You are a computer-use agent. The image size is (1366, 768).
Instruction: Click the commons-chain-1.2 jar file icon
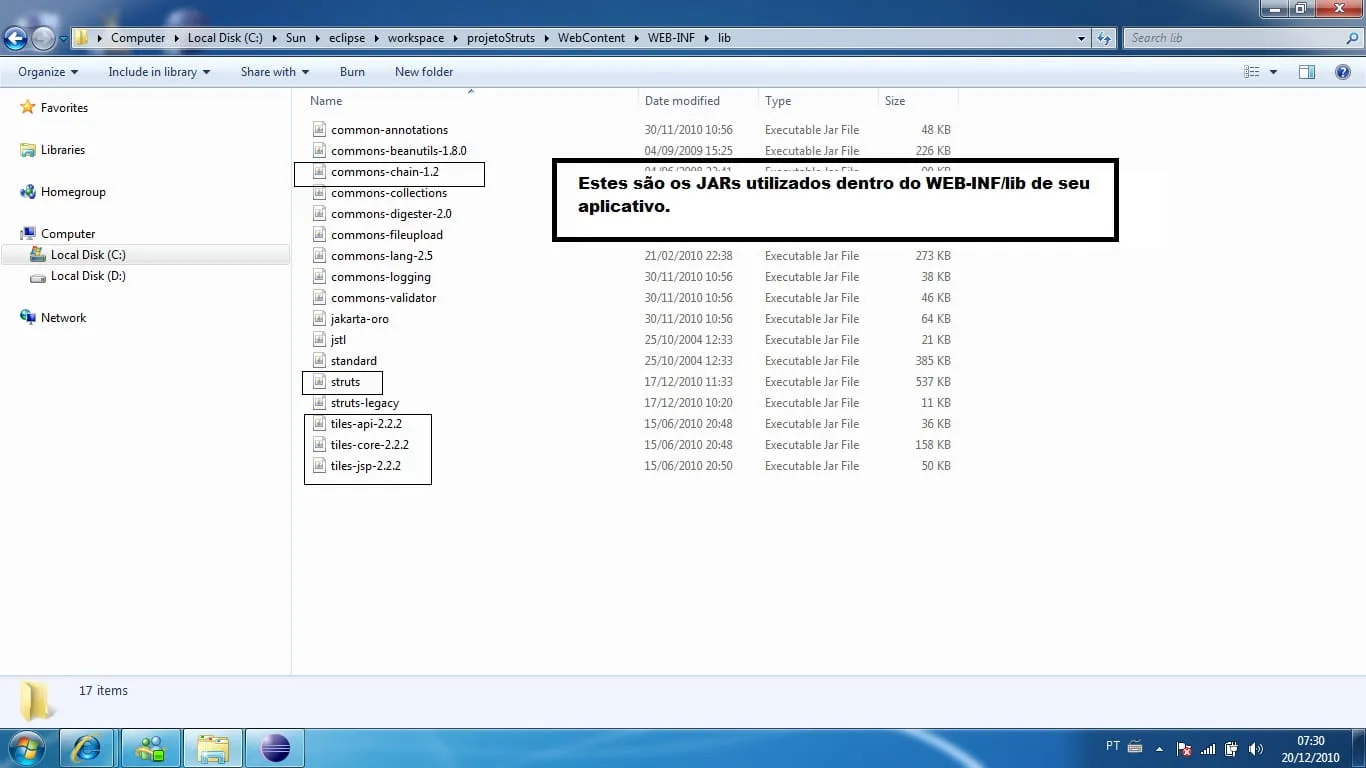coord(319,172)
